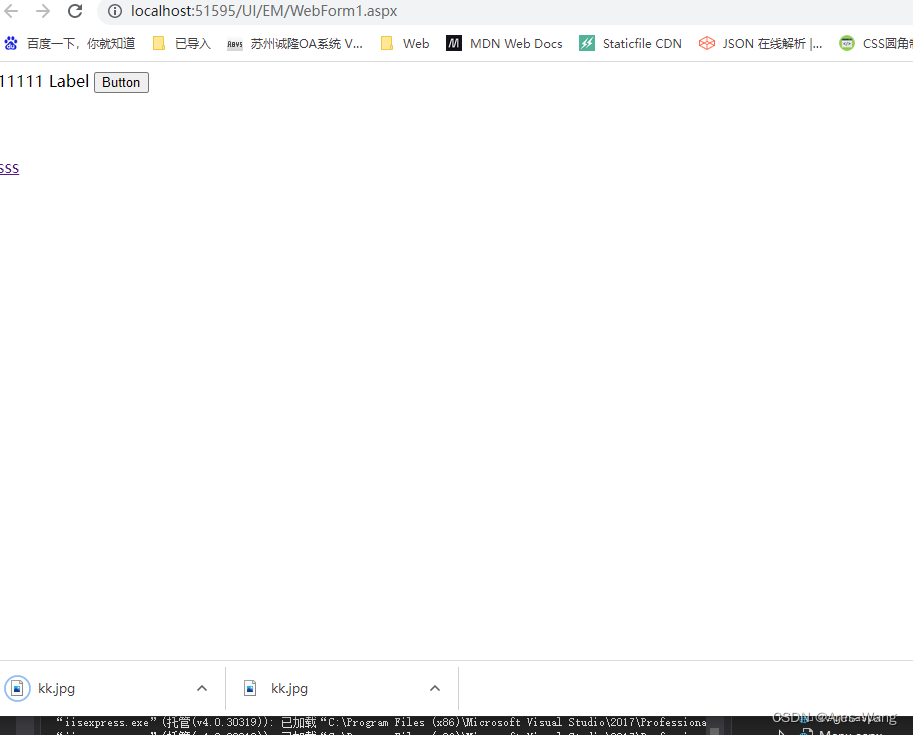
Task: Open the Staticfile CDN bookmark
Action: pyautogui.click(x=630, y=43)
